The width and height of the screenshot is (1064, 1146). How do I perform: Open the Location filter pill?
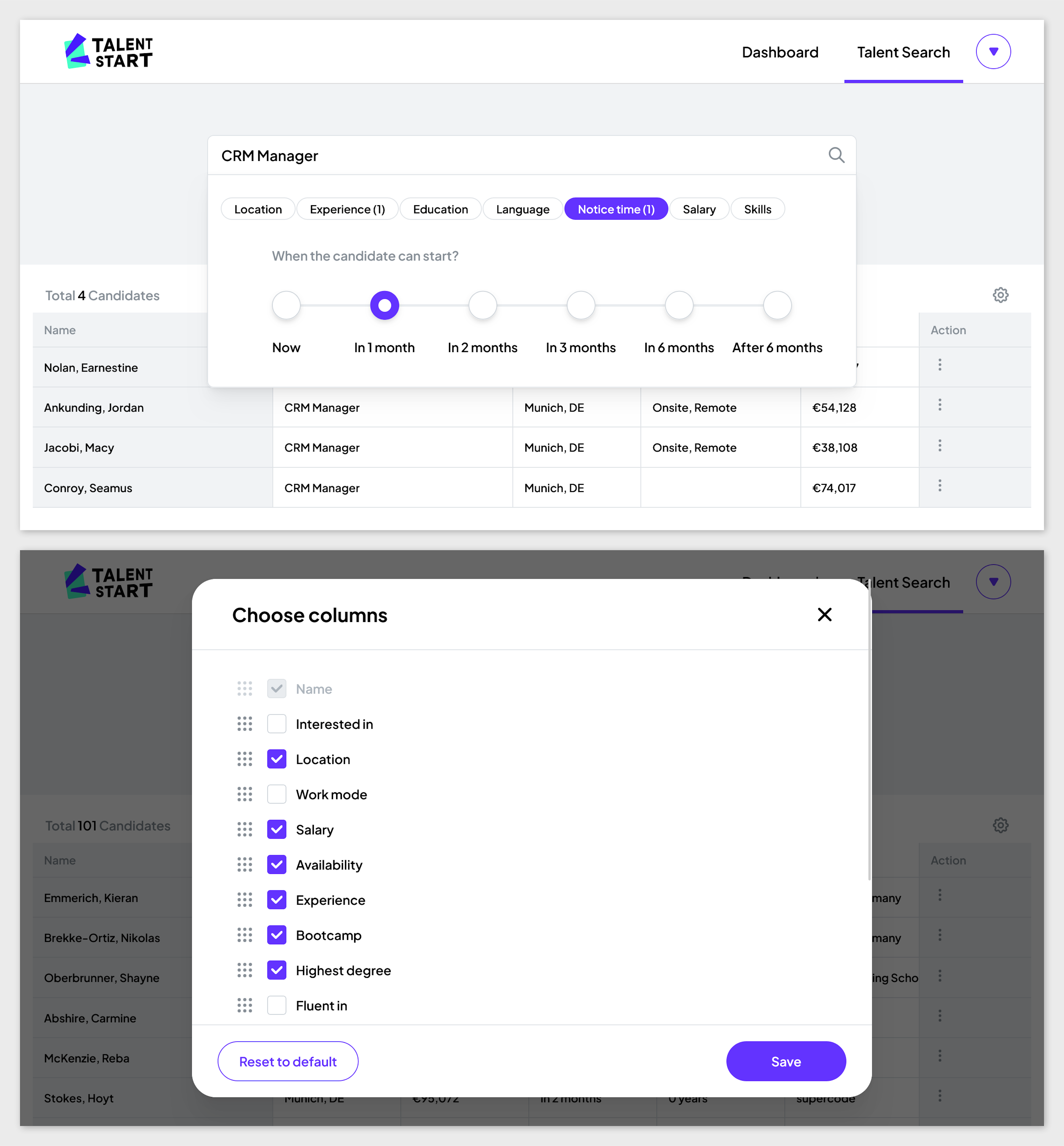click(x=258, y=209)
